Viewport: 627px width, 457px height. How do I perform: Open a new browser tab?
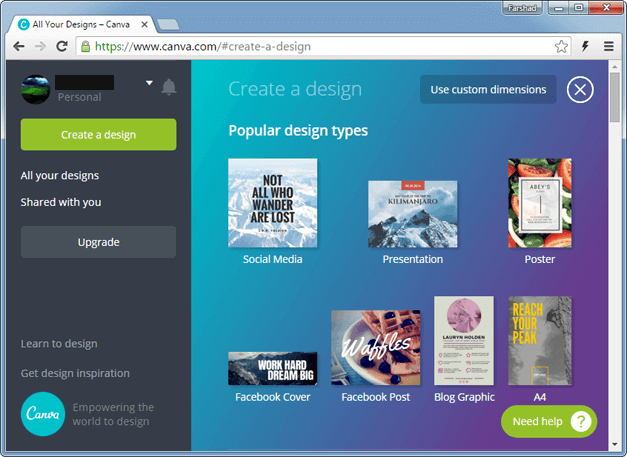tap(168, 25)
